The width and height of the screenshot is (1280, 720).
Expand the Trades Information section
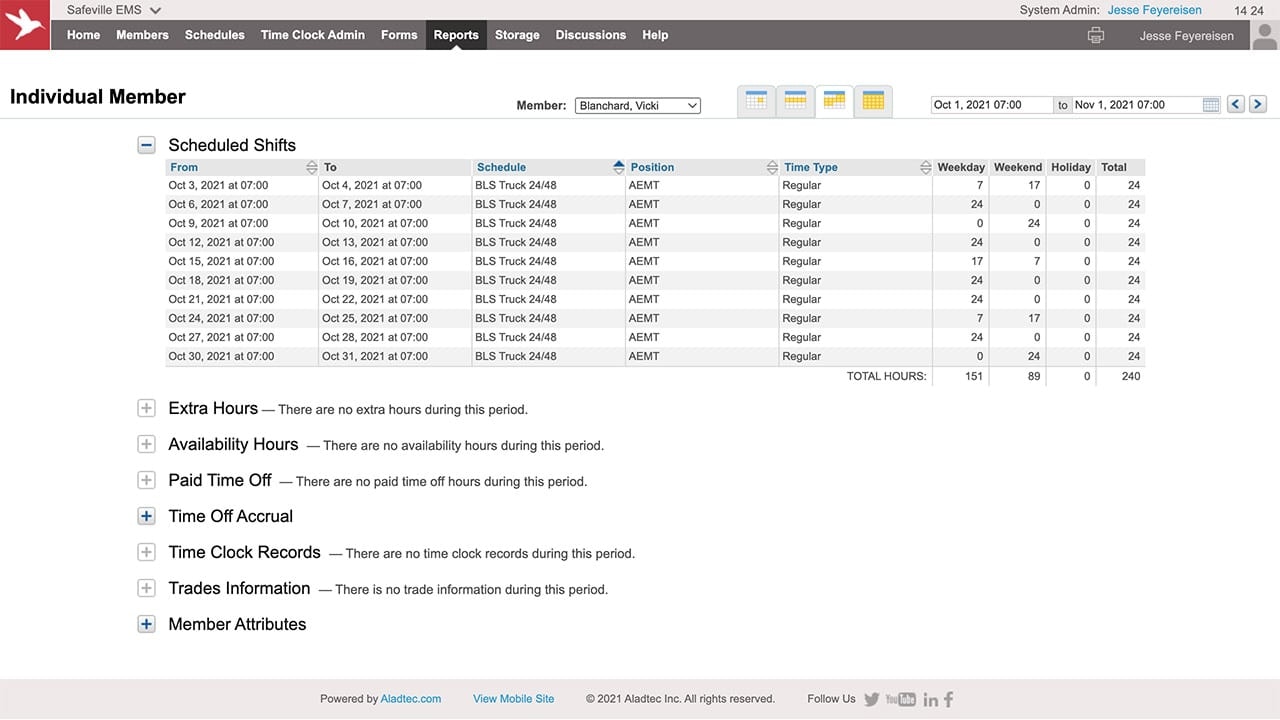(146, 588)
